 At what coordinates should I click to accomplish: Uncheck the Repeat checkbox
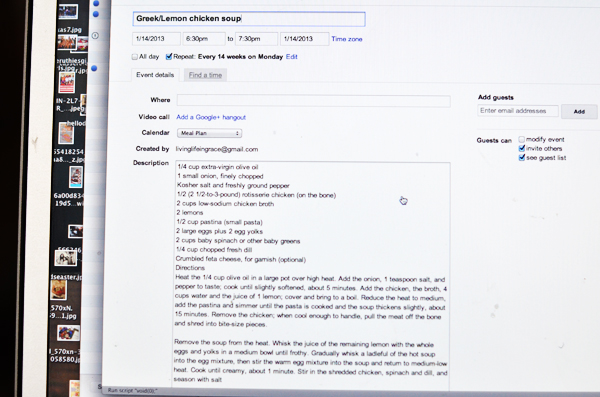click(169, 57)
